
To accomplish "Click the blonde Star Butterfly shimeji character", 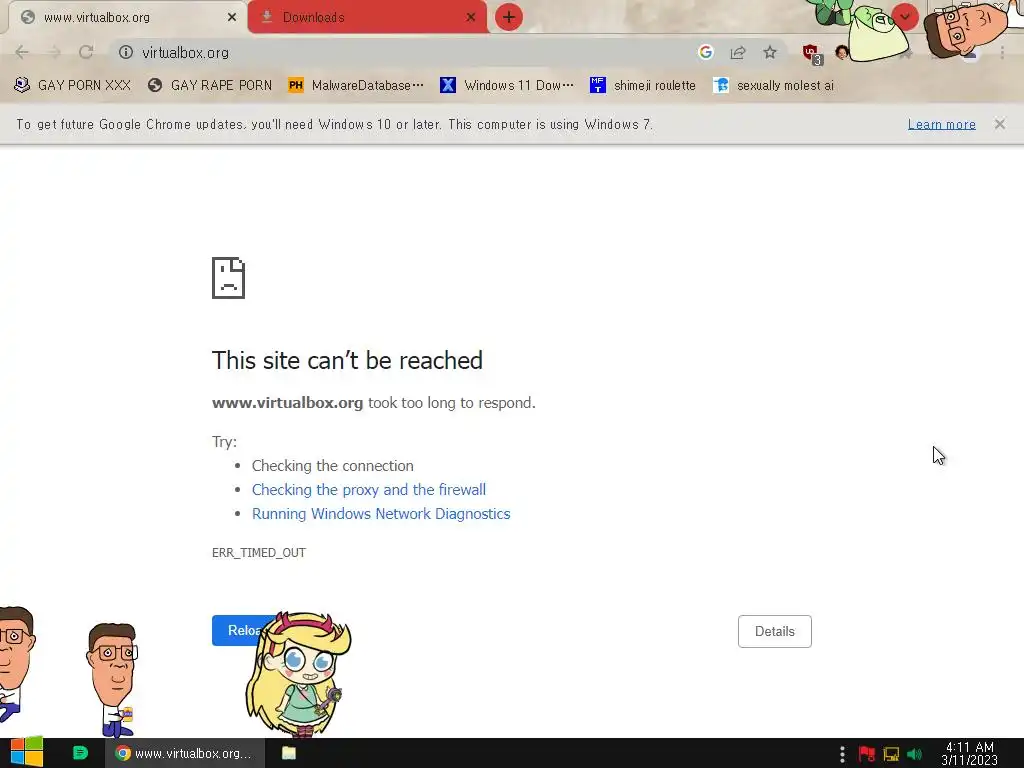I will (x=298, y=675).
